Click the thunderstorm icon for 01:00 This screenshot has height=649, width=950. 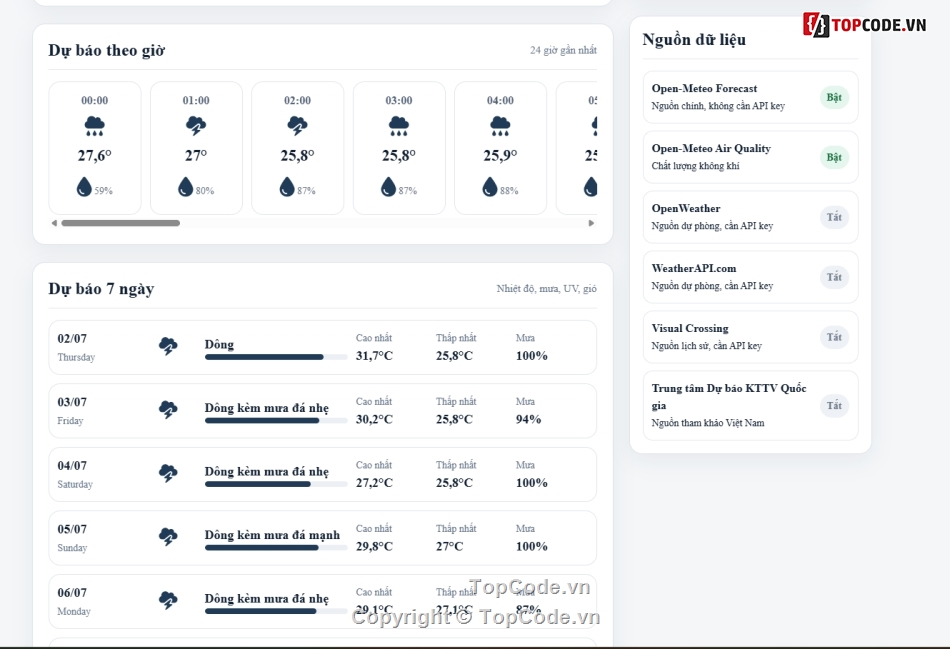[196, 126]
